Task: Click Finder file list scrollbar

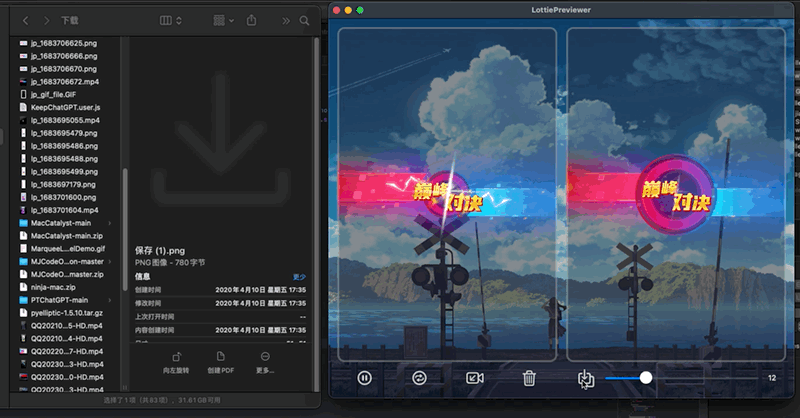Action: [x=125, y=230]
